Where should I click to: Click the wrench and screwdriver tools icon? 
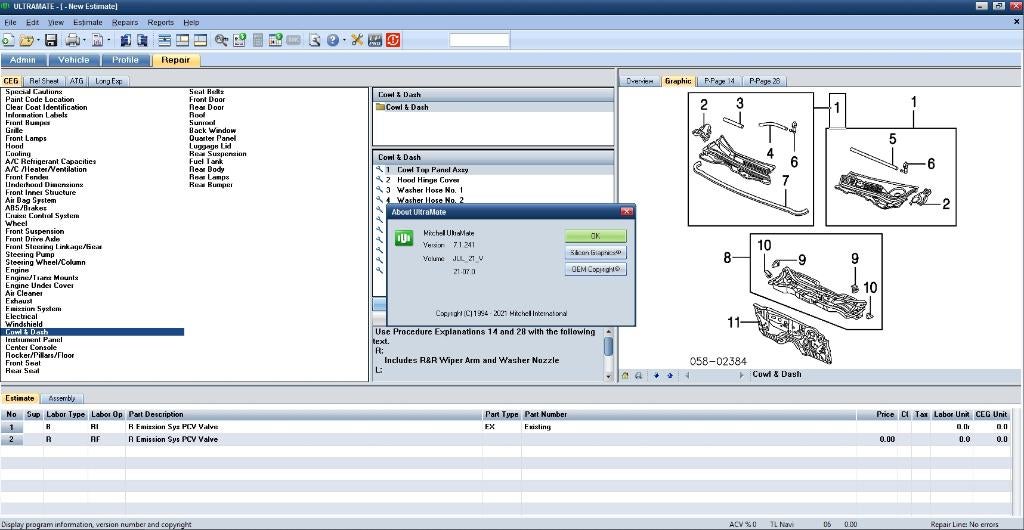(357, 40)
